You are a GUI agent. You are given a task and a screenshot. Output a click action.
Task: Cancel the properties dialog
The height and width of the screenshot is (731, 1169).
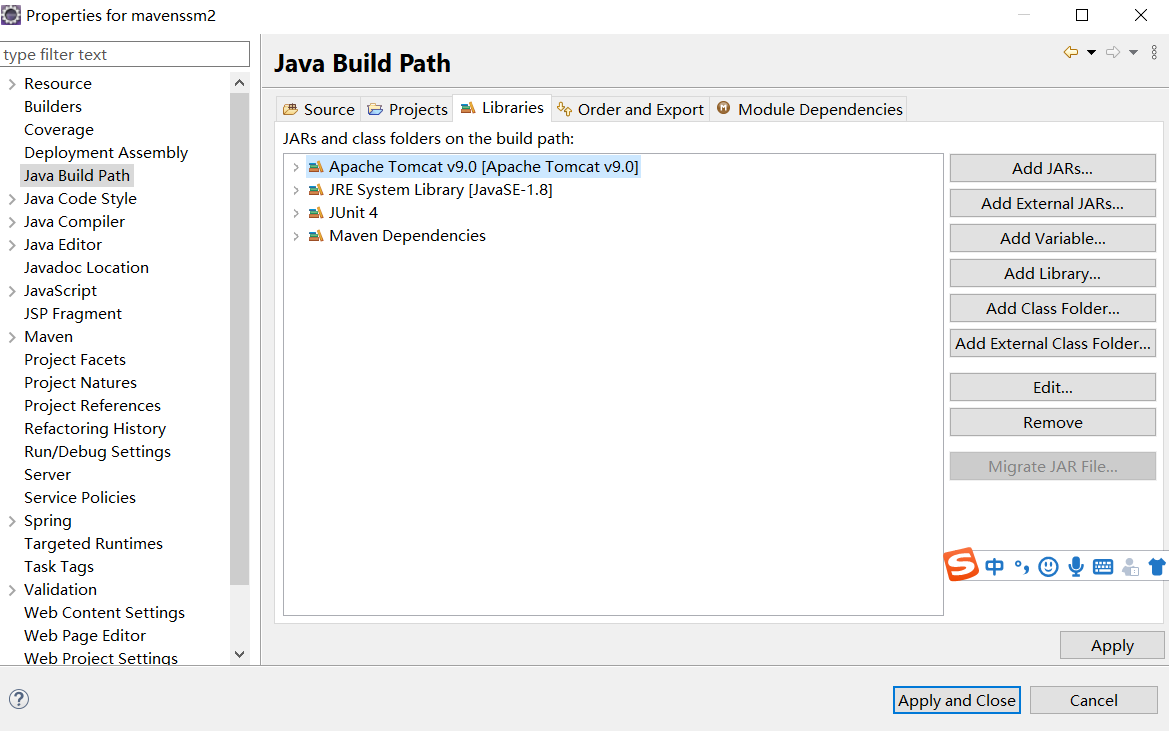point(1094,700)
